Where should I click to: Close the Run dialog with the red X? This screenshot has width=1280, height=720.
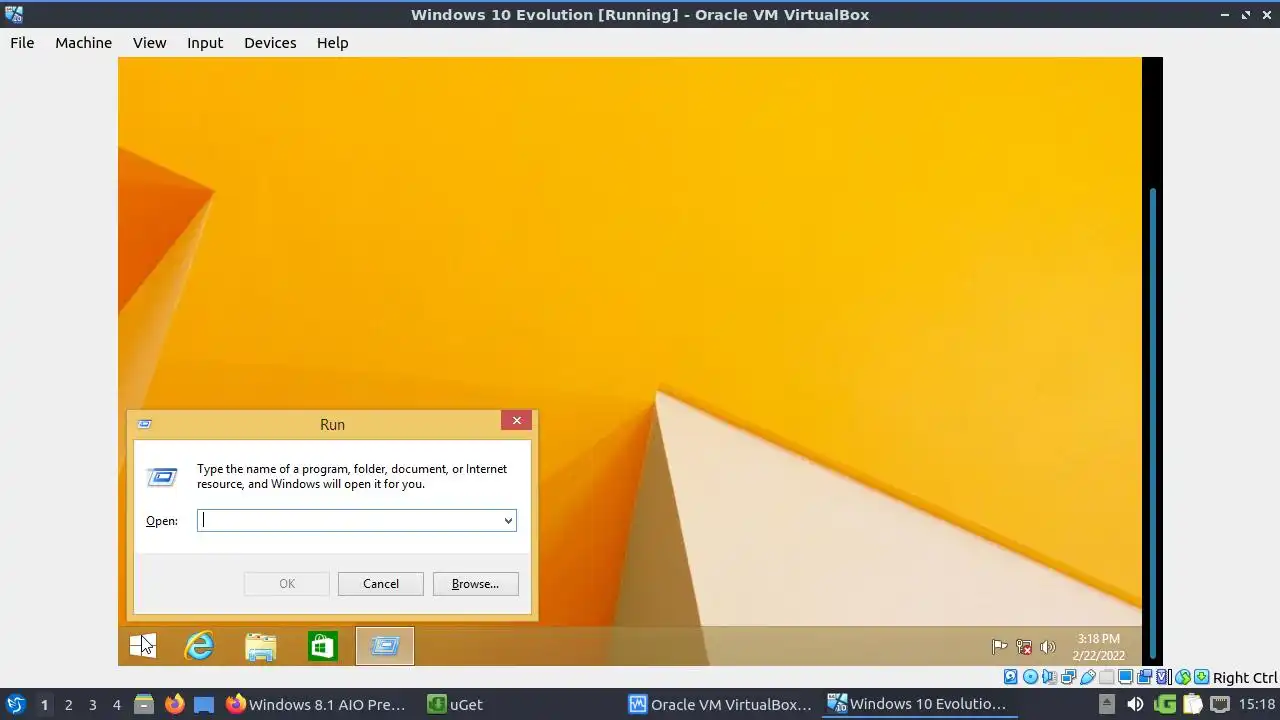point(516,421)
